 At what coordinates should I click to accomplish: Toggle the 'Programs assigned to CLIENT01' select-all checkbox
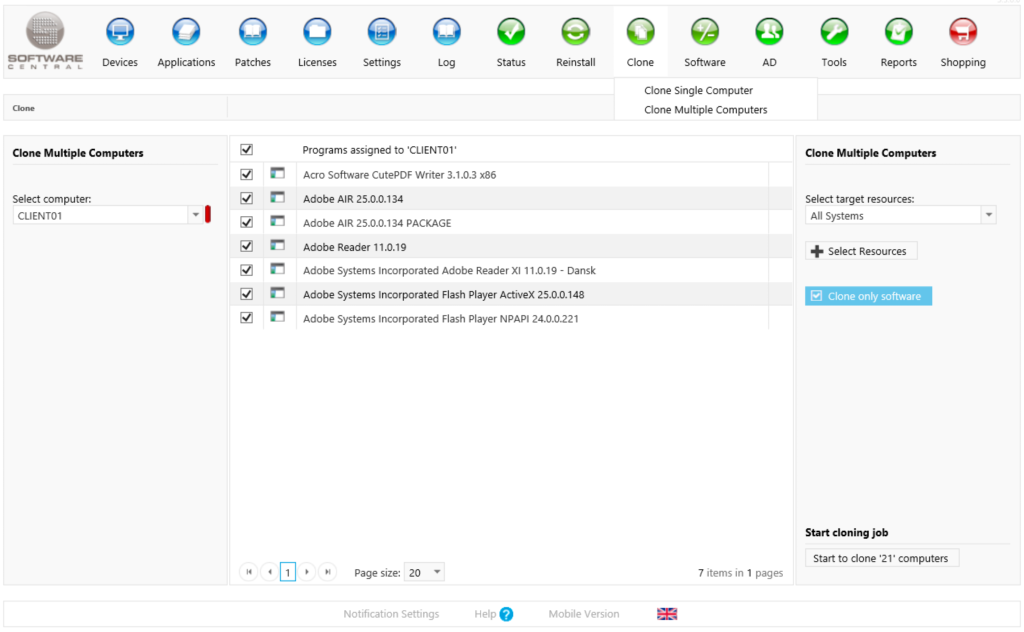pos(246,150)
